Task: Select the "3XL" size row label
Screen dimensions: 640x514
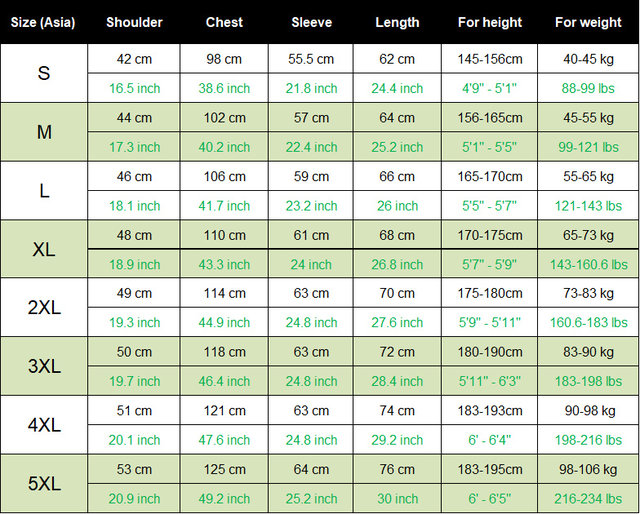Action: click(x=44, y=366)
